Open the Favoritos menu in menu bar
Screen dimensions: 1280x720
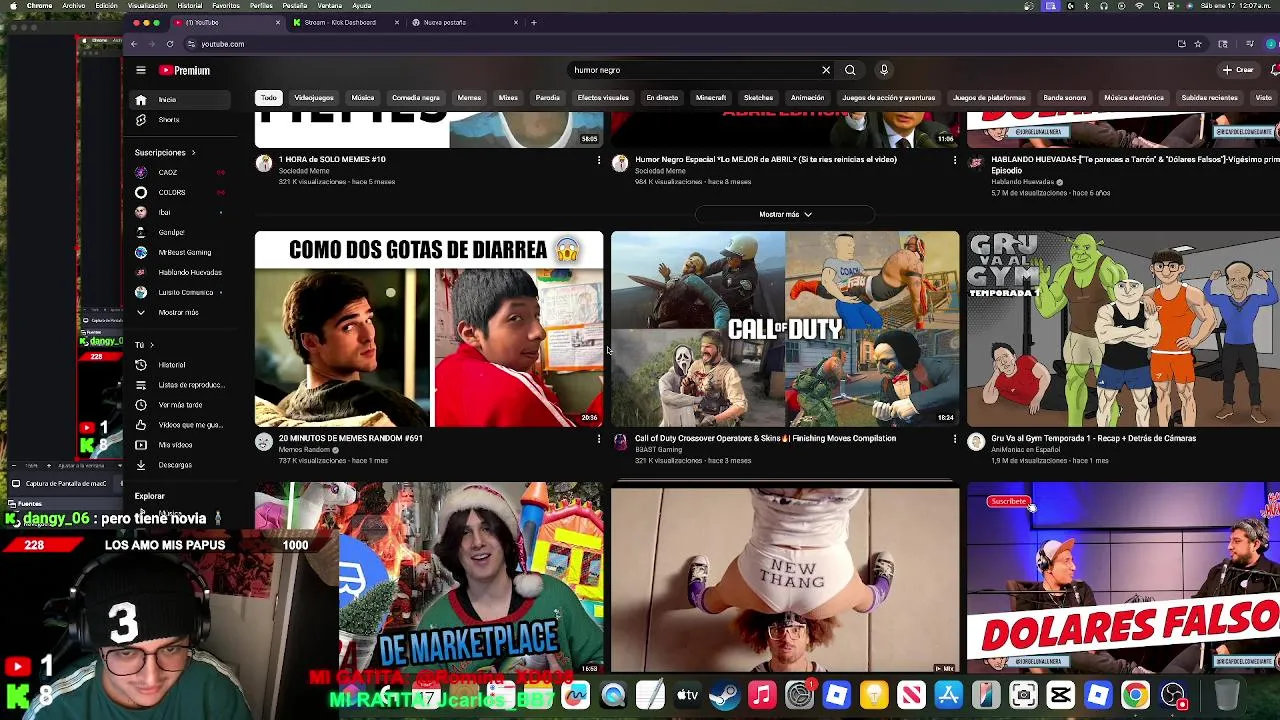[x=226, y=6]
